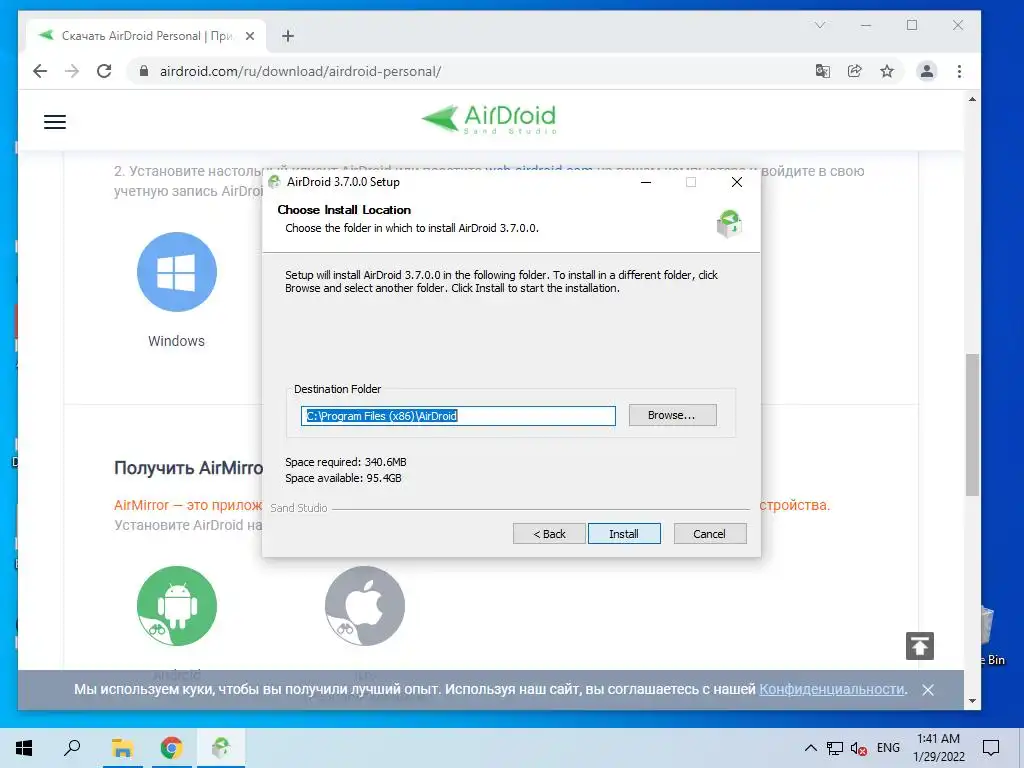Click the address bar URL
This screenshot has width=1024, height=768.
pyautogui.click(x=300, y=71)
